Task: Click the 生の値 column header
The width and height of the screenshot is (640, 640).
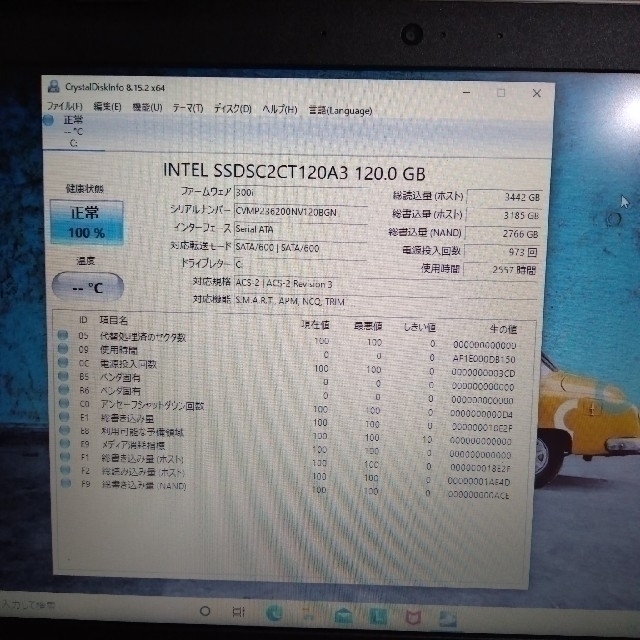Action: 504,329
